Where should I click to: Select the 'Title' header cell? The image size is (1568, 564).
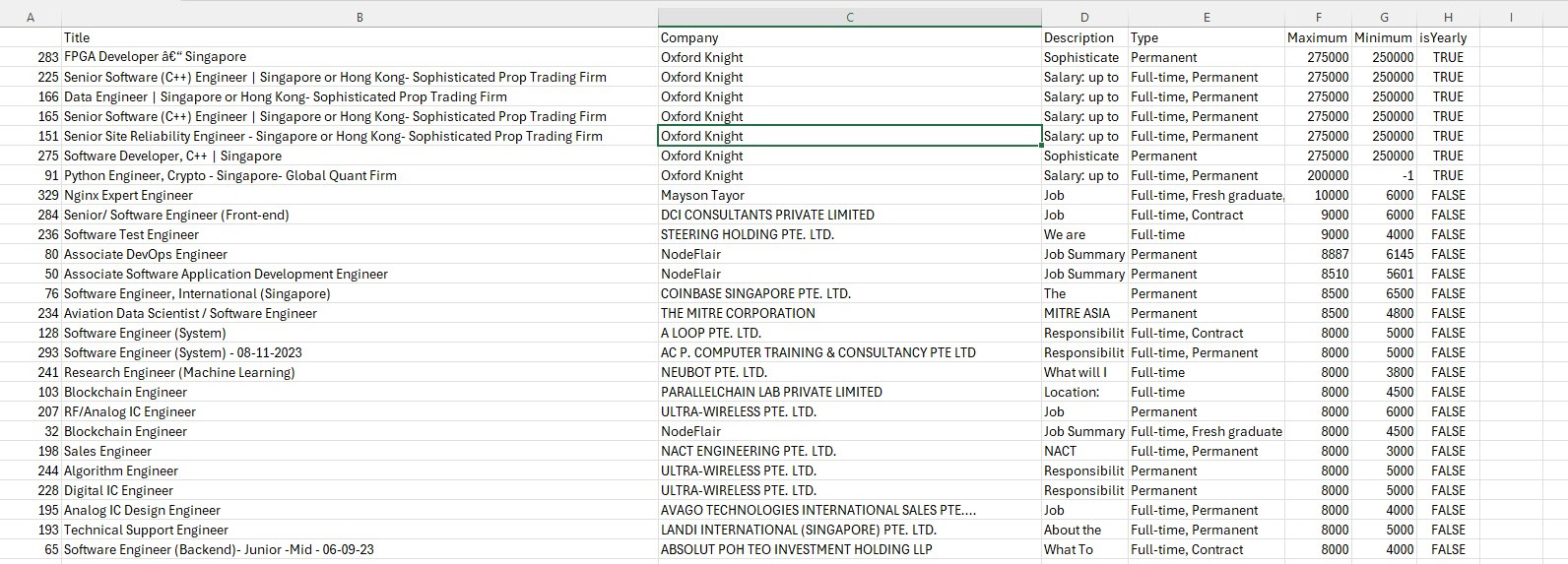pos(77,37)
